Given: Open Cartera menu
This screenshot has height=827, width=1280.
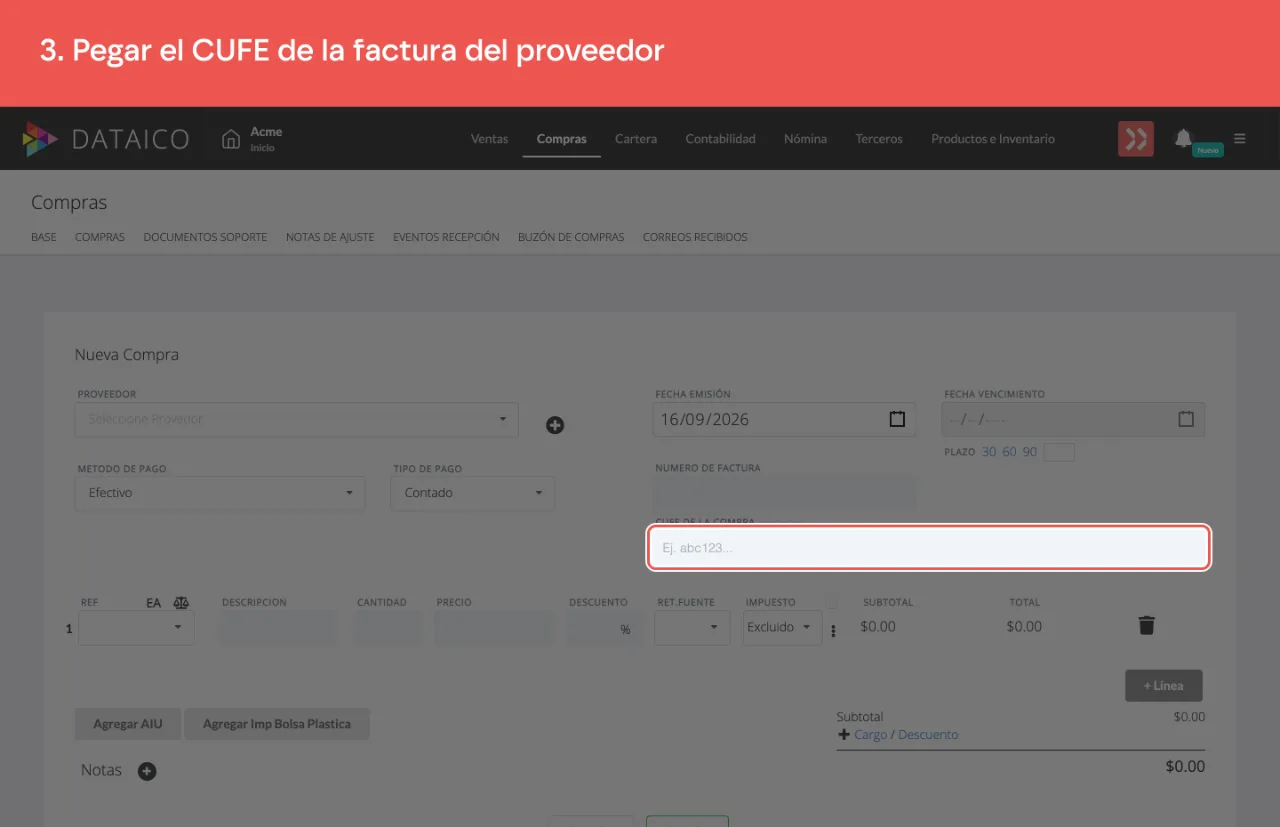Looking at the screenshot, I should tap(636, 139).
